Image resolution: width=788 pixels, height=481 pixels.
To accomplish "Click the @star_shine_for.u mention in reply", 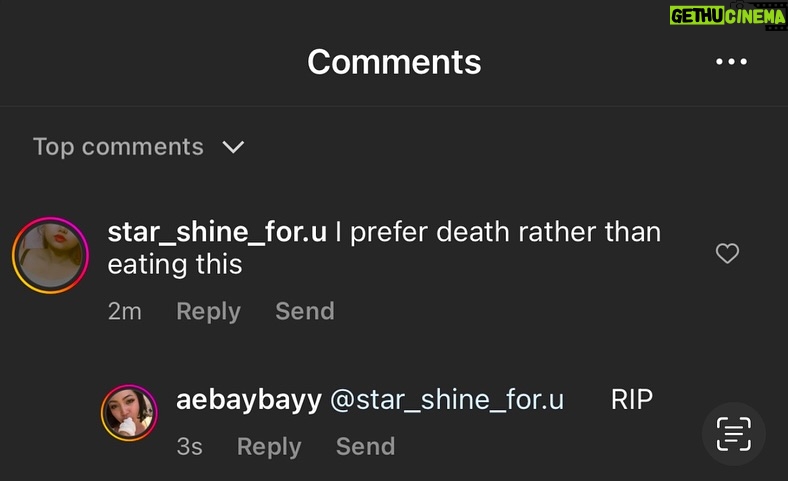I will pyautogui.click(x=446, y=400).
